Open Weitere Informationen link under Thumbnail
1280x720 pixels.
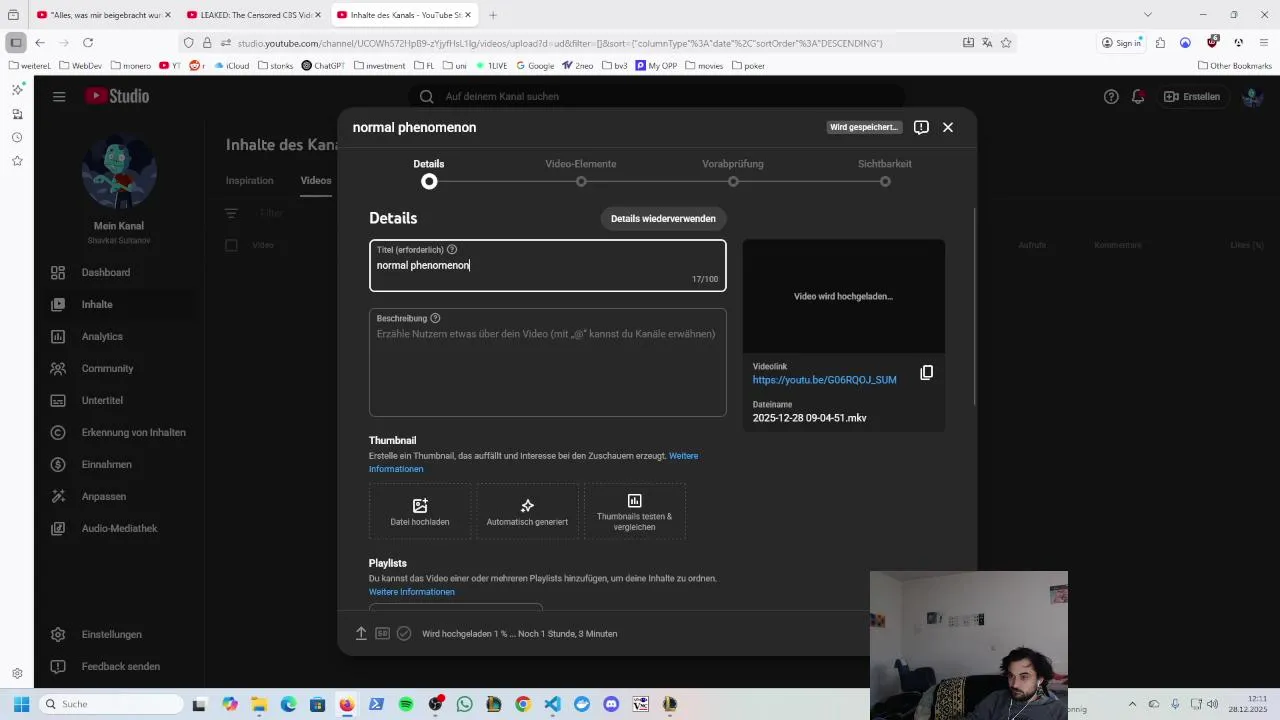click(533, 462)
